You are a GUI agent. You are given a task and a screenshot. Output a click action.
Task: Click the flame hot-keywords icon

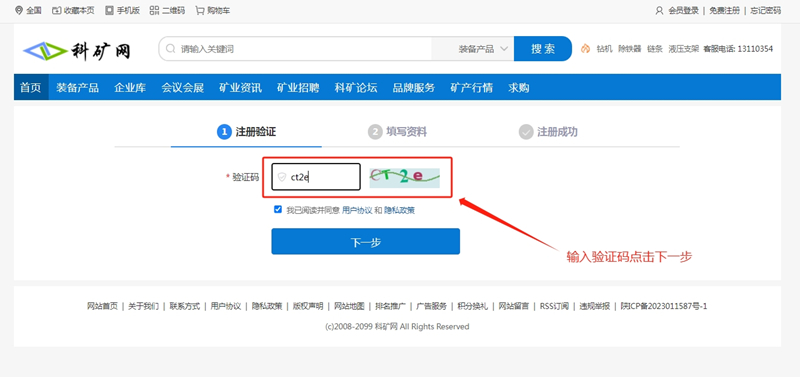(x=585, y=49)
